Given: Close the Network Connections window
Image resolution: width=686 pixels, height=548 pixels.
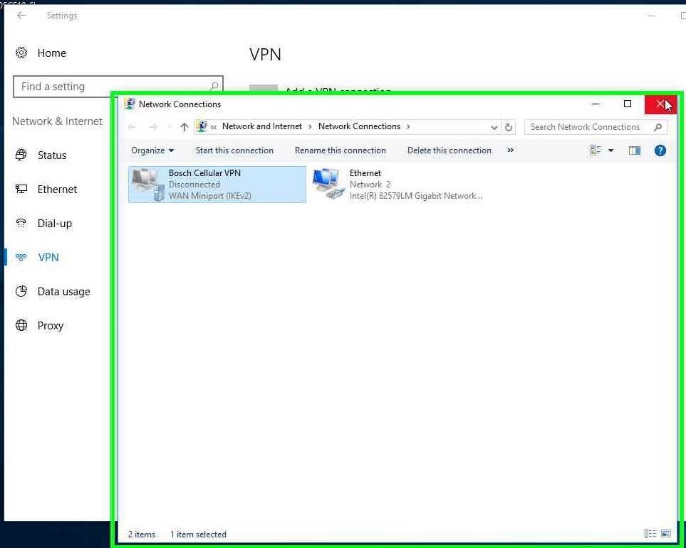Looking at the screenshot, I should click(x=661, y=104).
